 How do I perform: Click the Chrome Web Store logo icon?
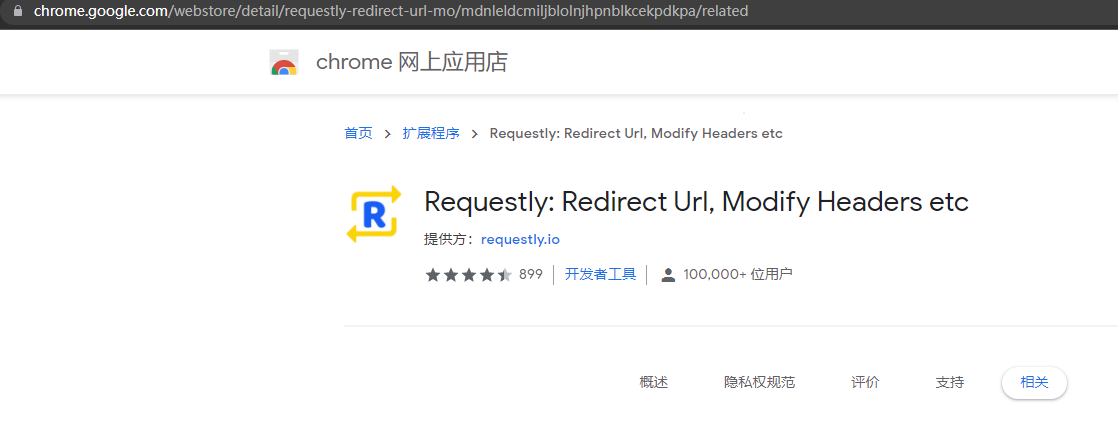coord(284,63)
